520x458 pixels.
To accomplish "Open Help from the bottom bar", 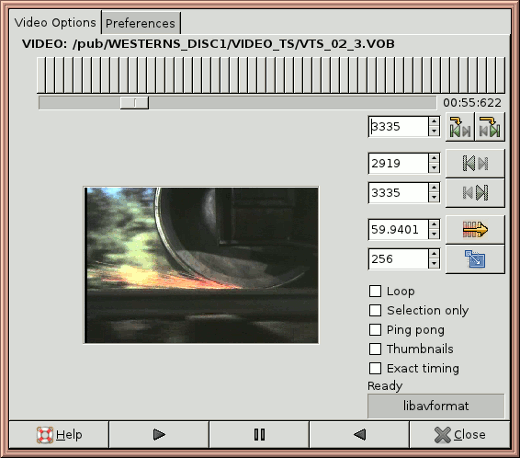I will point(59,435).
